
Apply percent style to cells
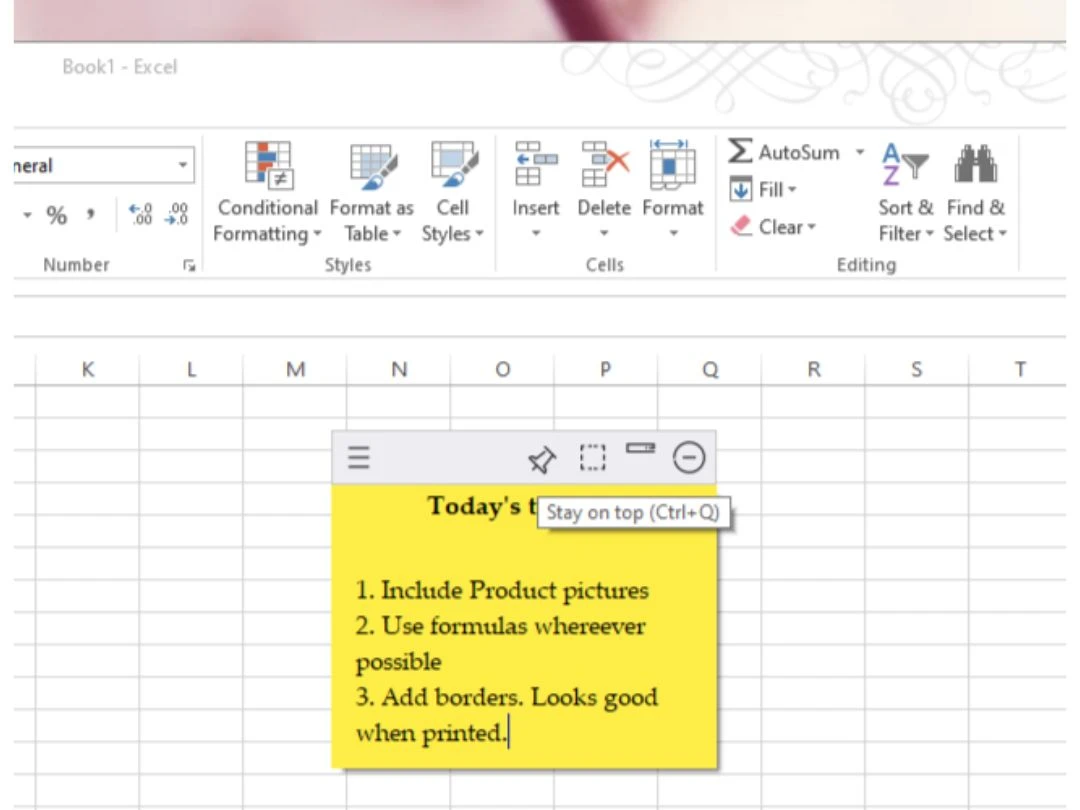[57, 215]
